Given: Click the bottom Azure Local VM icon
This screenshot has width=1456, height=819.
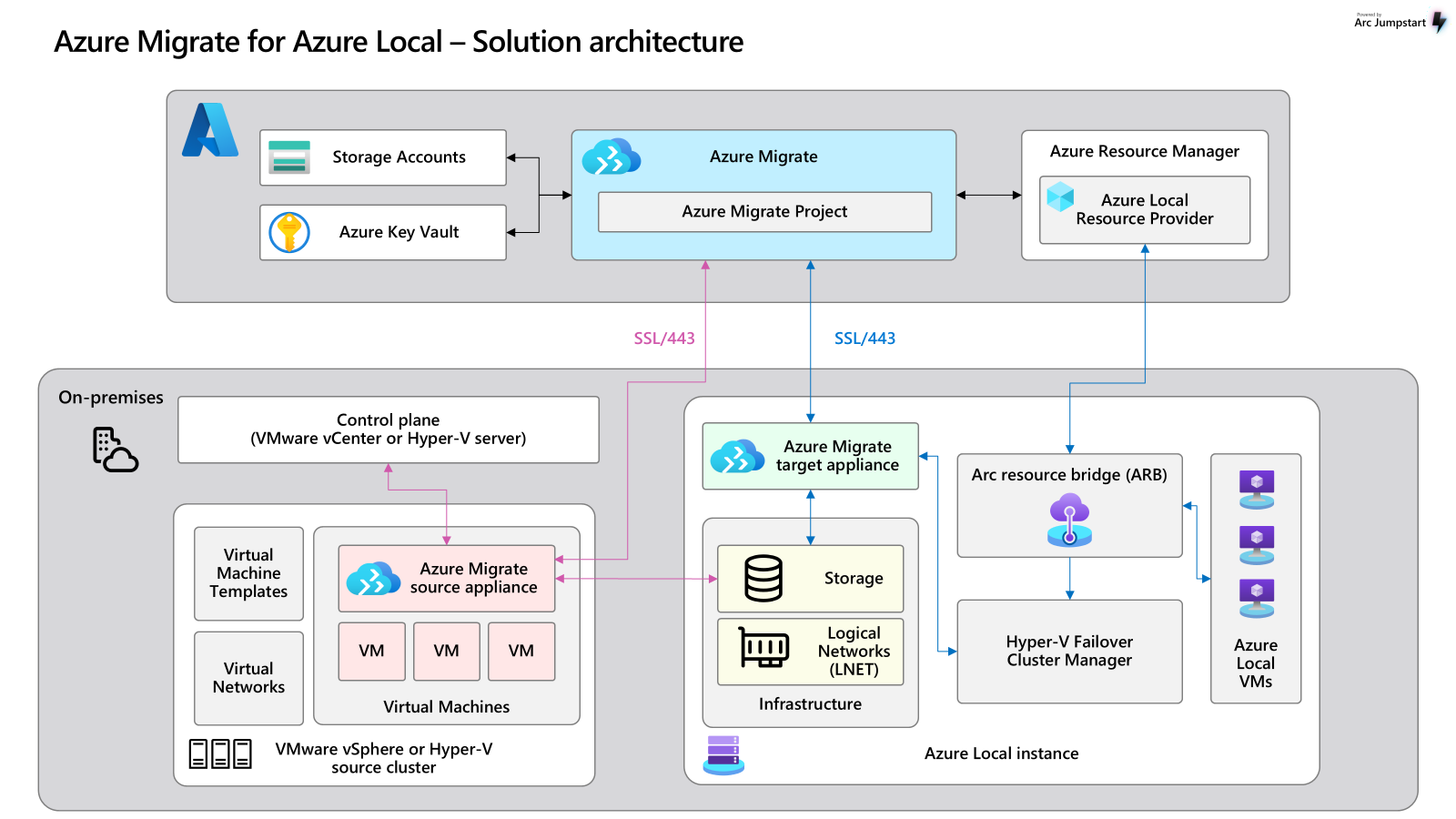Looking at the screenshot, I should [1257, 599].
